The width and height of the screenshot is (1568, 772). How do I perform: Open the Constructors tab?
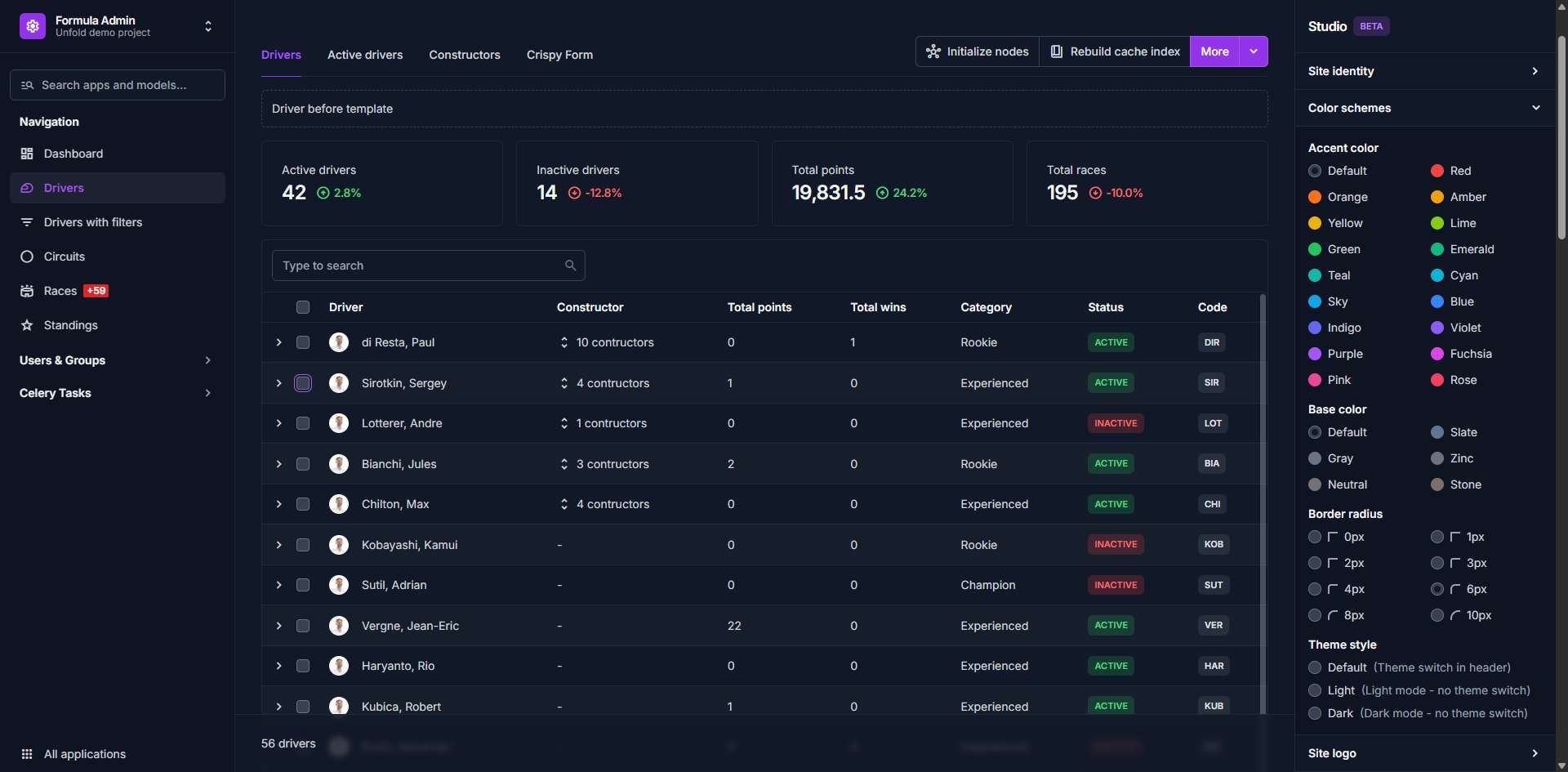pos(465,55)
